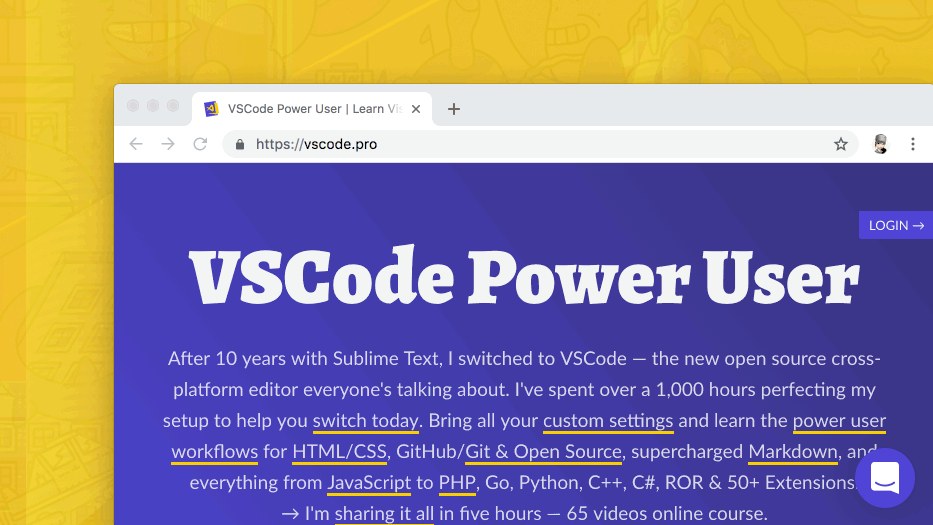Select the VSCode Power User tab

(x=312, y=109)
